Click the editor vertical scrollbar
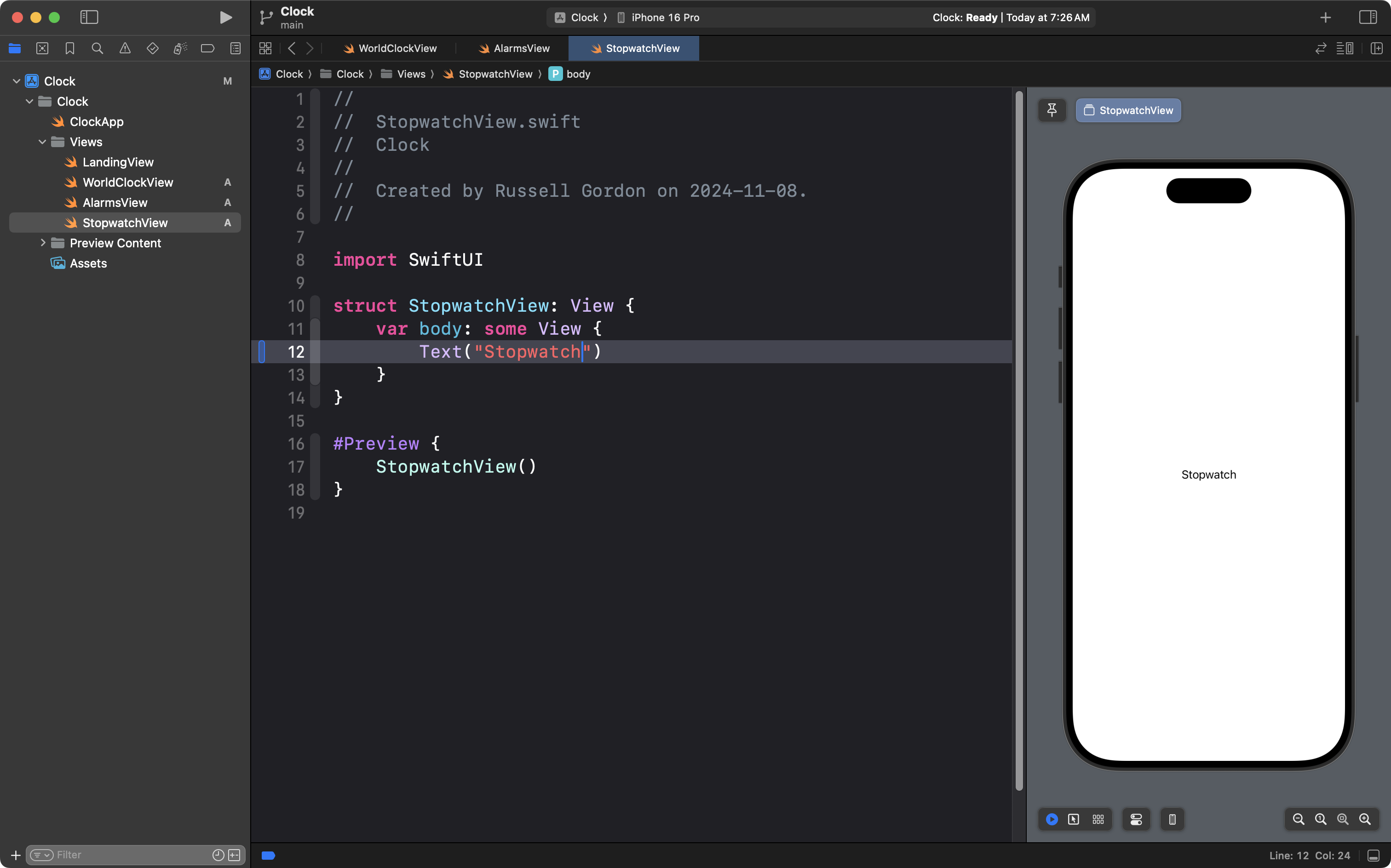 (1019, 436)
